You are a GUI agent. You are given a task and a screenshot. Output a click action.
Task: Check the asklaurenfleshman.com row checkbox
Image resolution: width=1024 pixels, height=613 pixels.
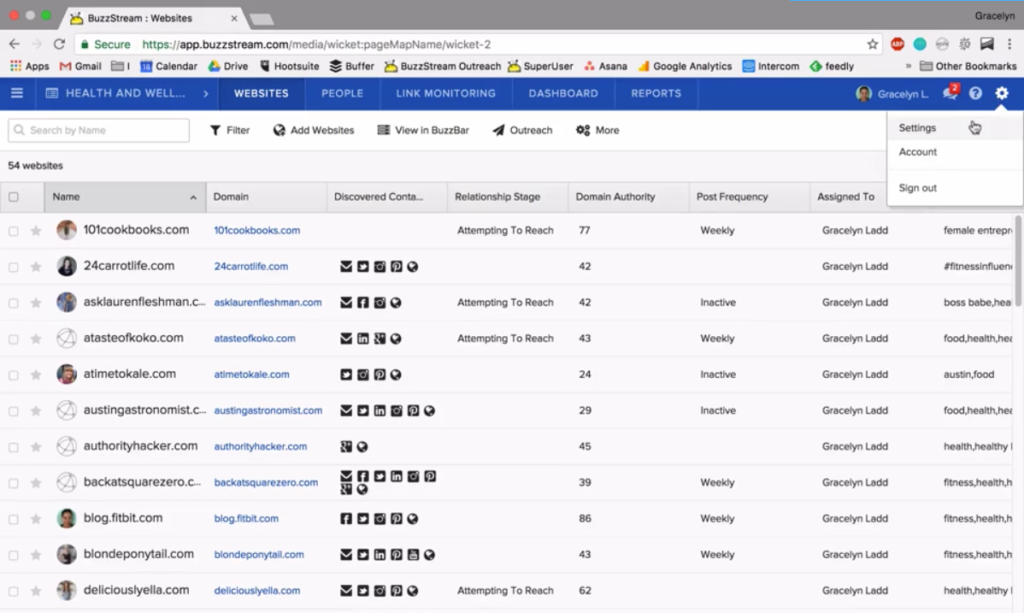(13, 303)
